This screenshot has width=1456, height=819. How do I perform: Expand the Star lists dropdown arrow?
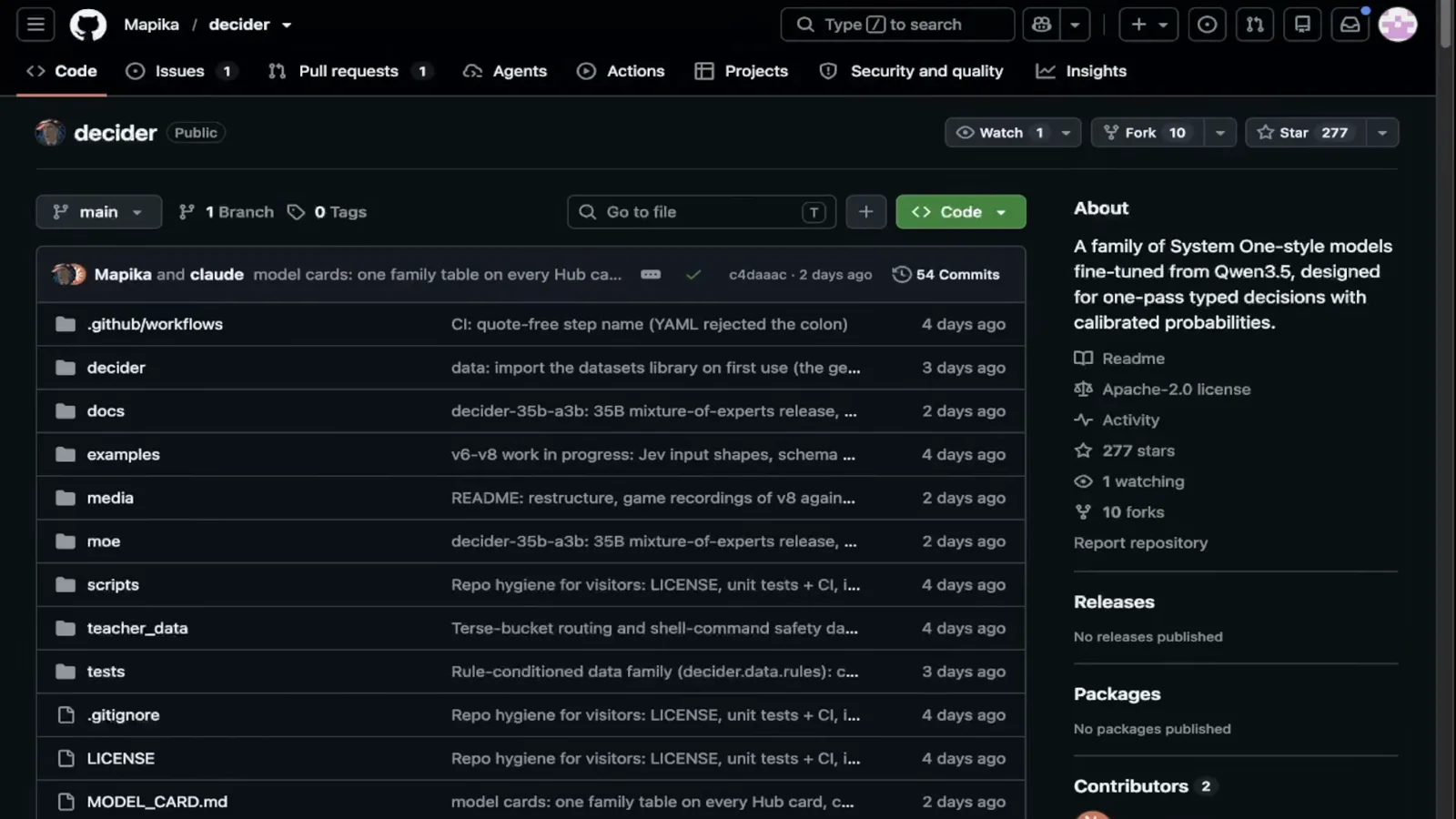[x=1382, y=133]
